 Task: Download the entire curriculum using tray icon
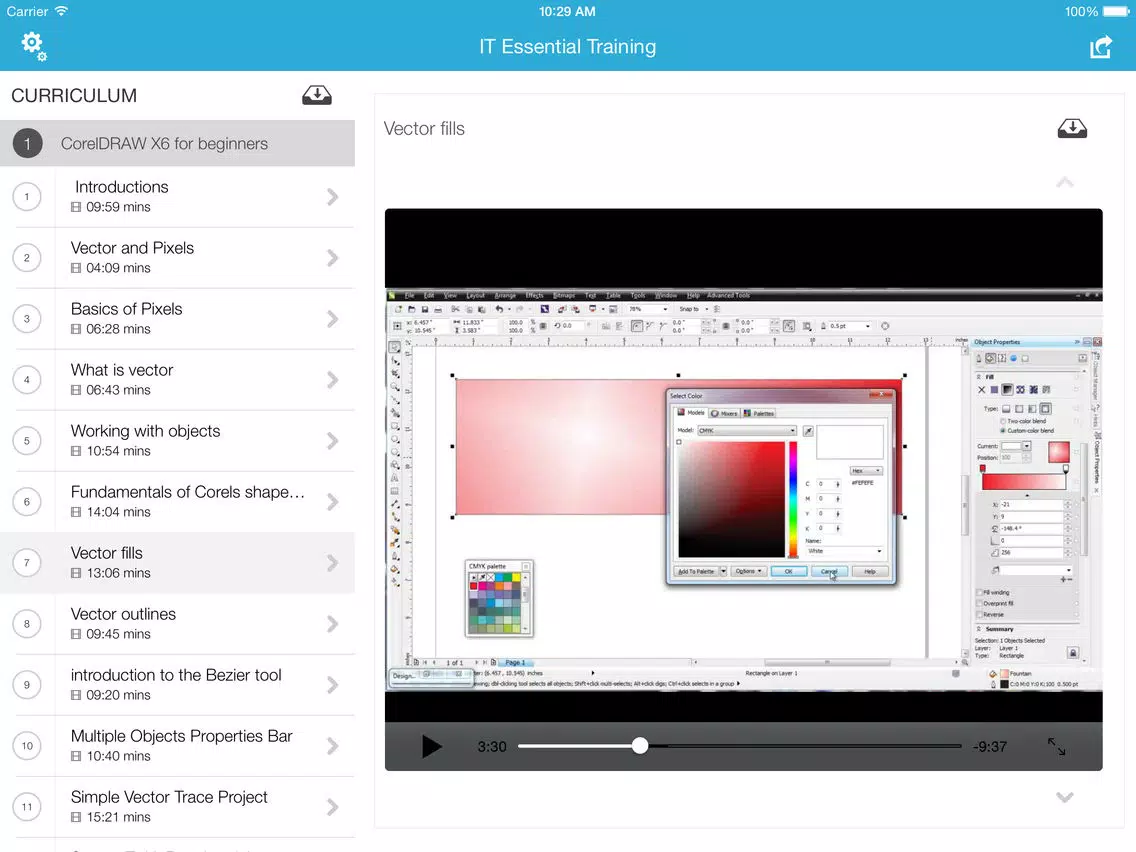tap(317, 95)
